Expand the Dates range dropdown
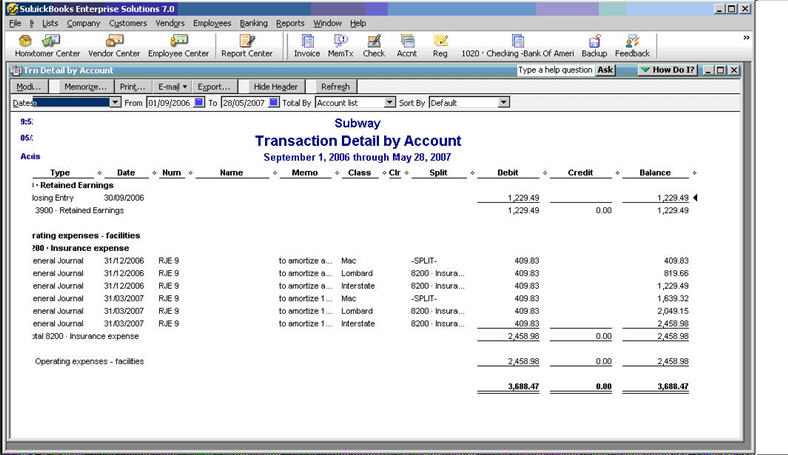Viewport: 788px width, 455px height. (x=115, y=102)
